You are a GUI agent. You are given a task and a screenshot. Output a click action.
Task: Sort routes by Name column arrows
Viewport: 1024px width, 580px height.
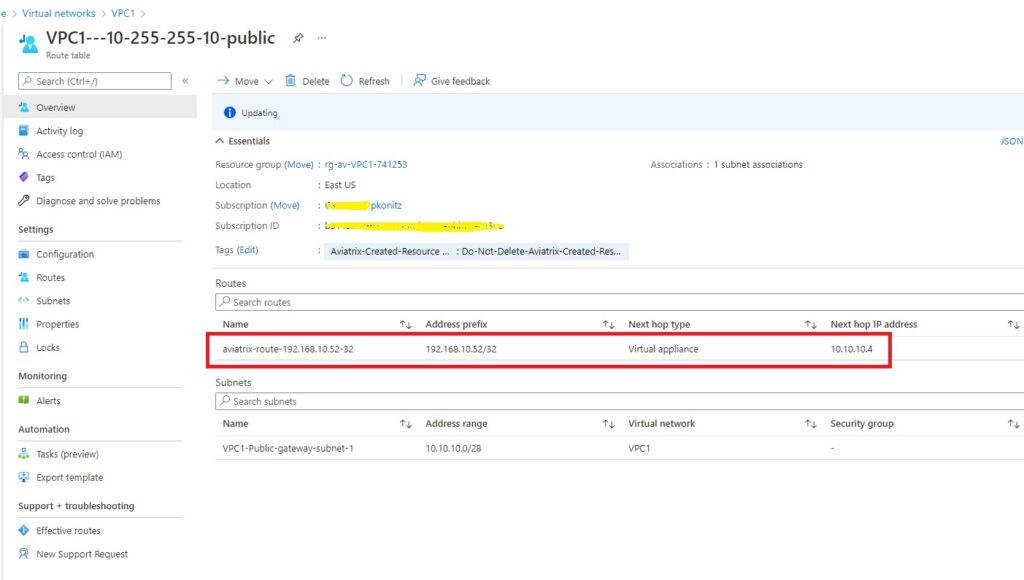click(406, 325)
